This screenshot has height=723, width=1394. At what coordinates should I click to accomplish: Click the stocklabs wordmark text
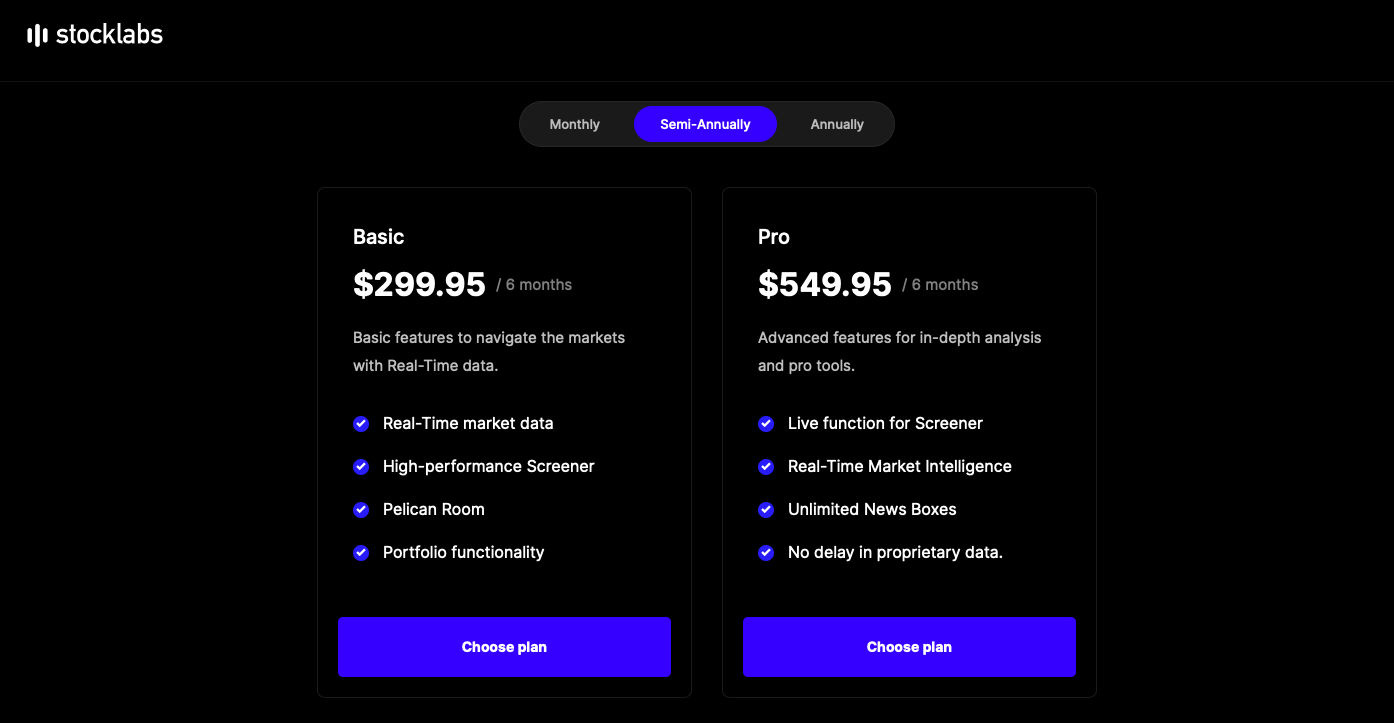(109, 35)
